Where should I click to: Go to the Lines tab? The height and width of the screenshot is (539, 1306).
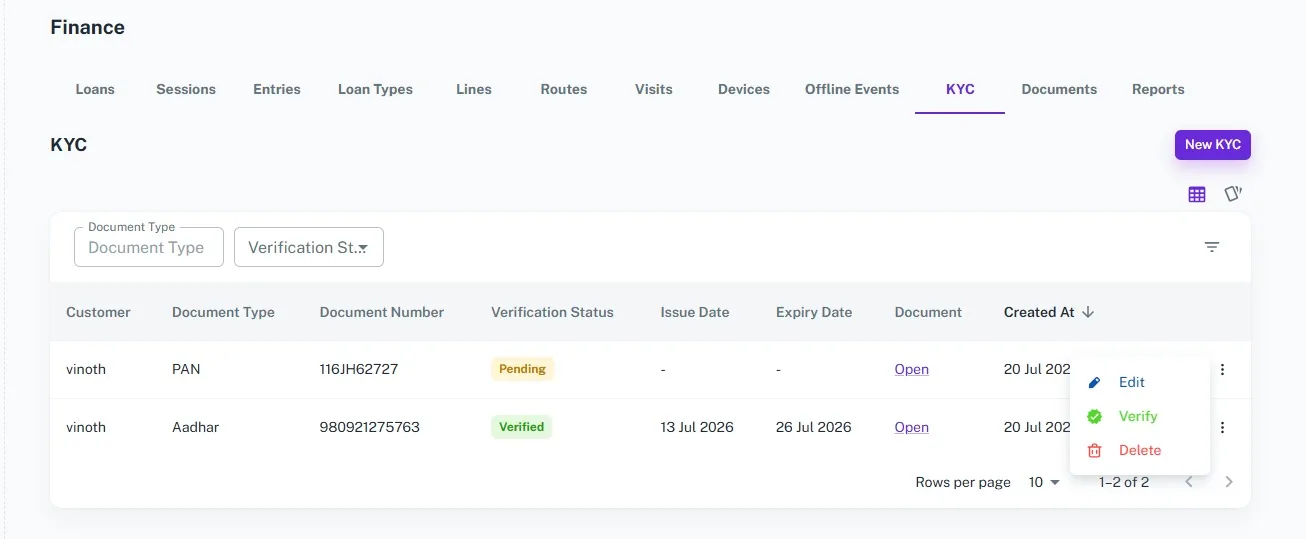point(474,89)
